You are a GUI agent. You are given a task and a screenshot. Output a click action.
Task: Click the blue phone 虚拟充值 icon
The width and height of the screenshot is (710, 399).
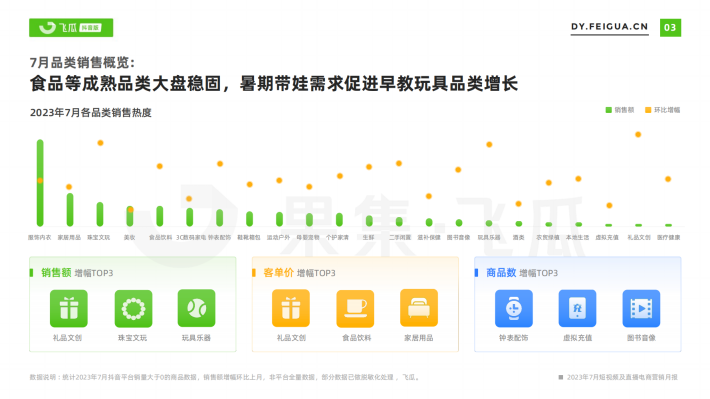[x=577, y=308]
